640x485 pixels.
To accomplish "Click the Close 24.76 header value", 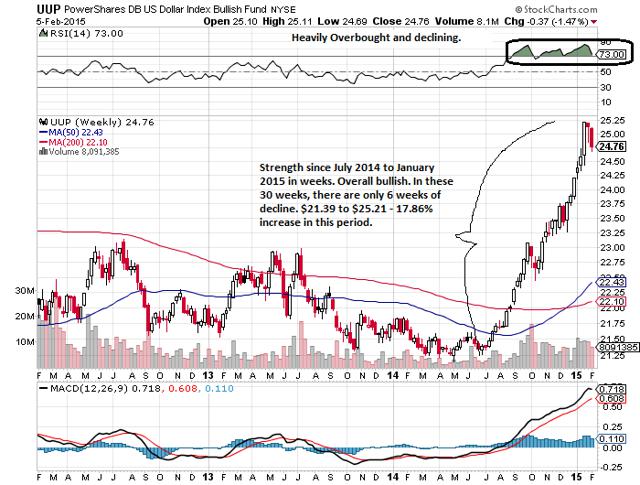I will coord(401,21).
